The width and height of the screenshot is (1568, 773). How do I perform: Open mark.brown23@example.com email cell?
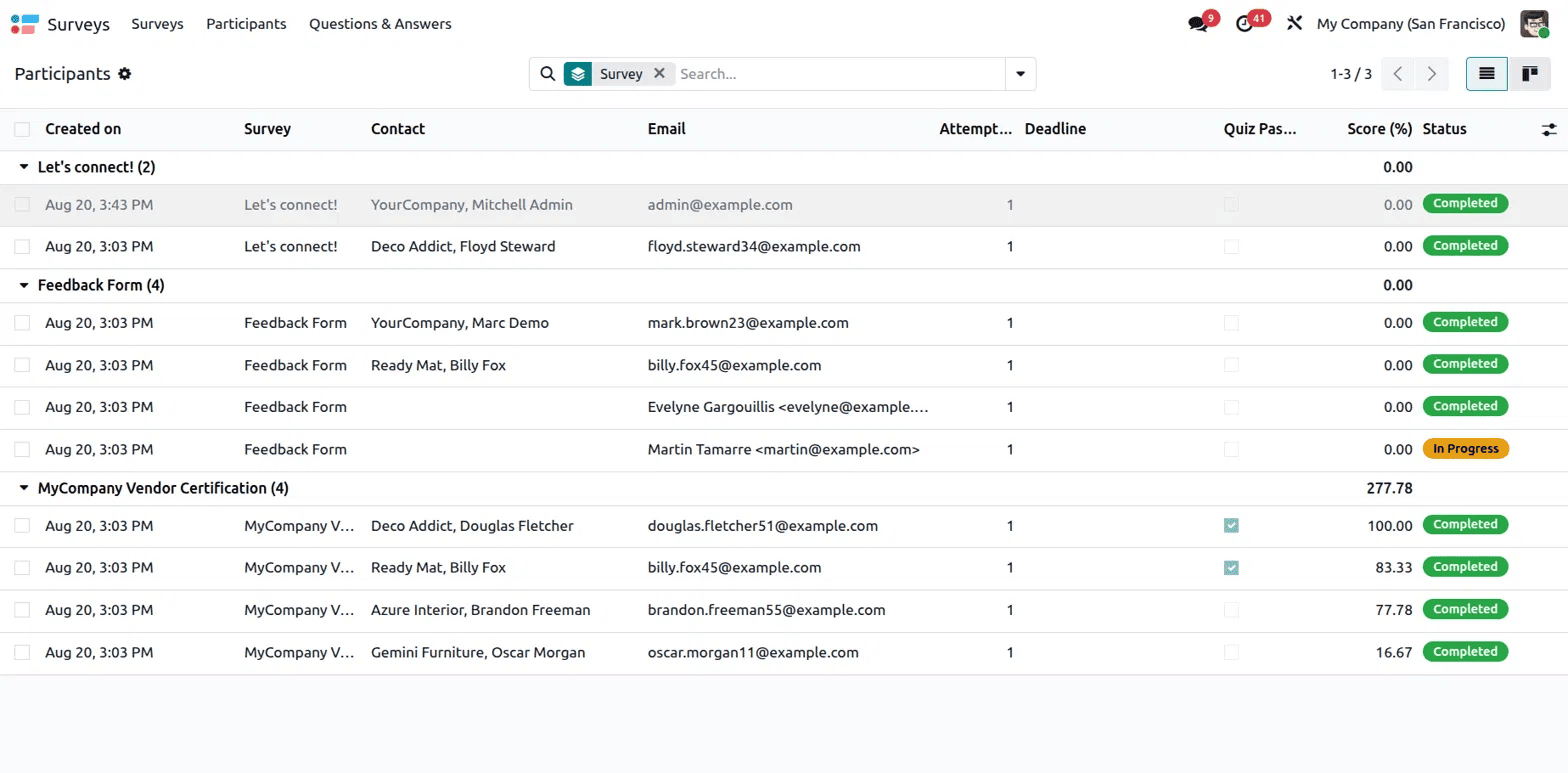[x=748, y=323]
